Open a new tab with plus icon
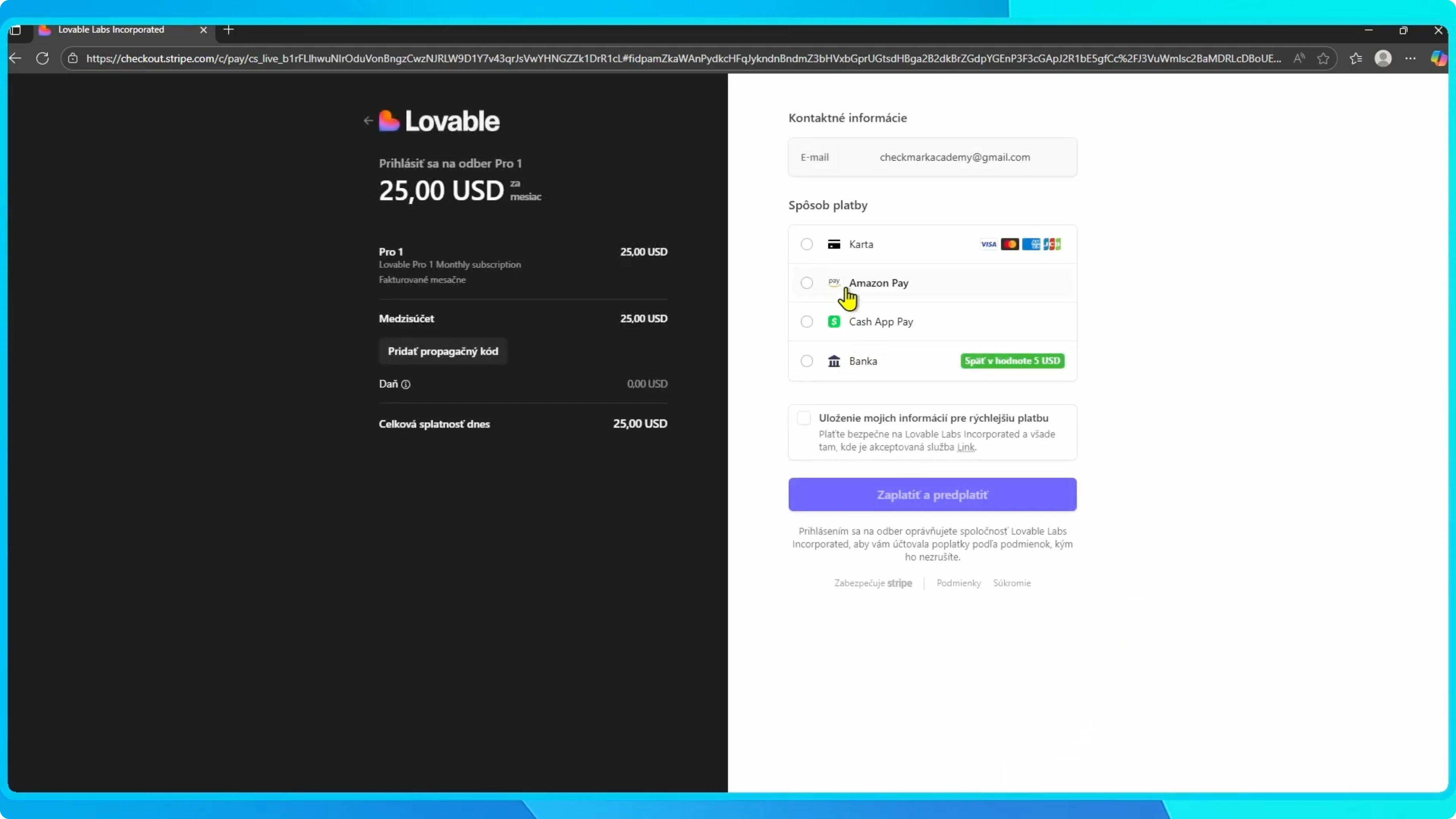The image size is (1456, 819). [x=228, y=29]
